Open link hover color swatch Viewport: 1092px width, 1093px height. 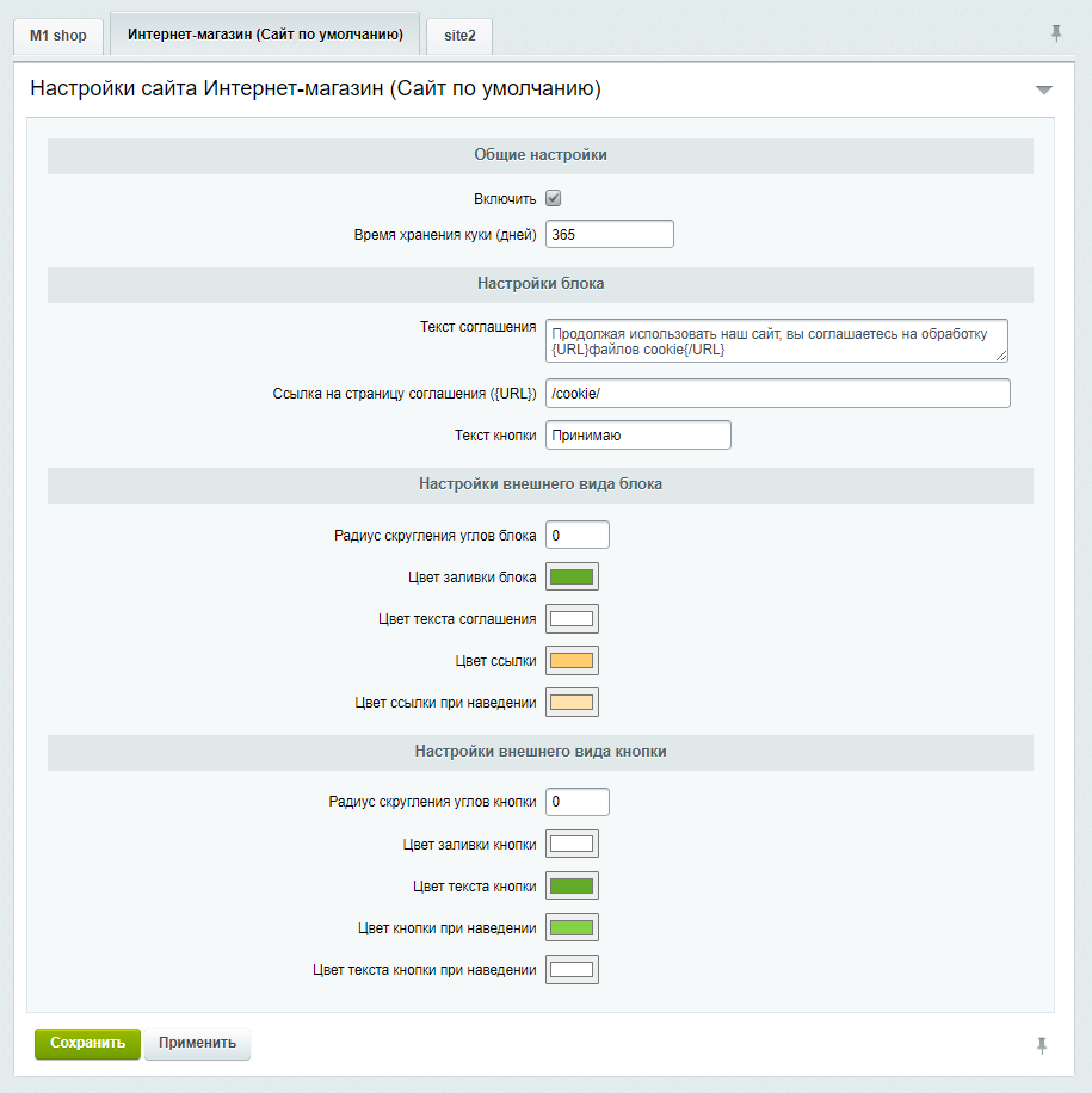[x=571, y=702]
